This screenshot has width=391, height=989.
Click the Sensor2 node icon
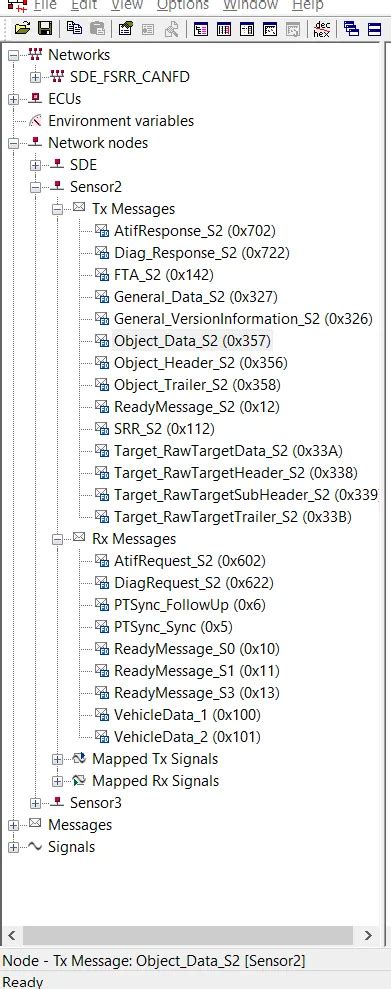click(x=57, y=187)
